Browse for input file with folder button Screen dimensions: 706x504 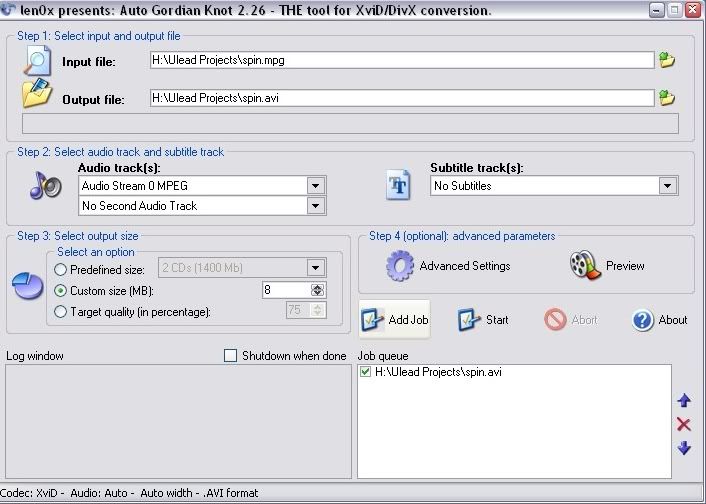(667, 60)
